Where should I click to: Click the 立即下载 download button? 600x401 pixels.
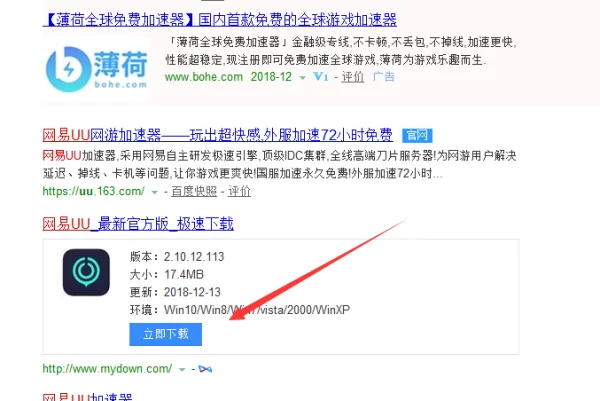point(165,334)
